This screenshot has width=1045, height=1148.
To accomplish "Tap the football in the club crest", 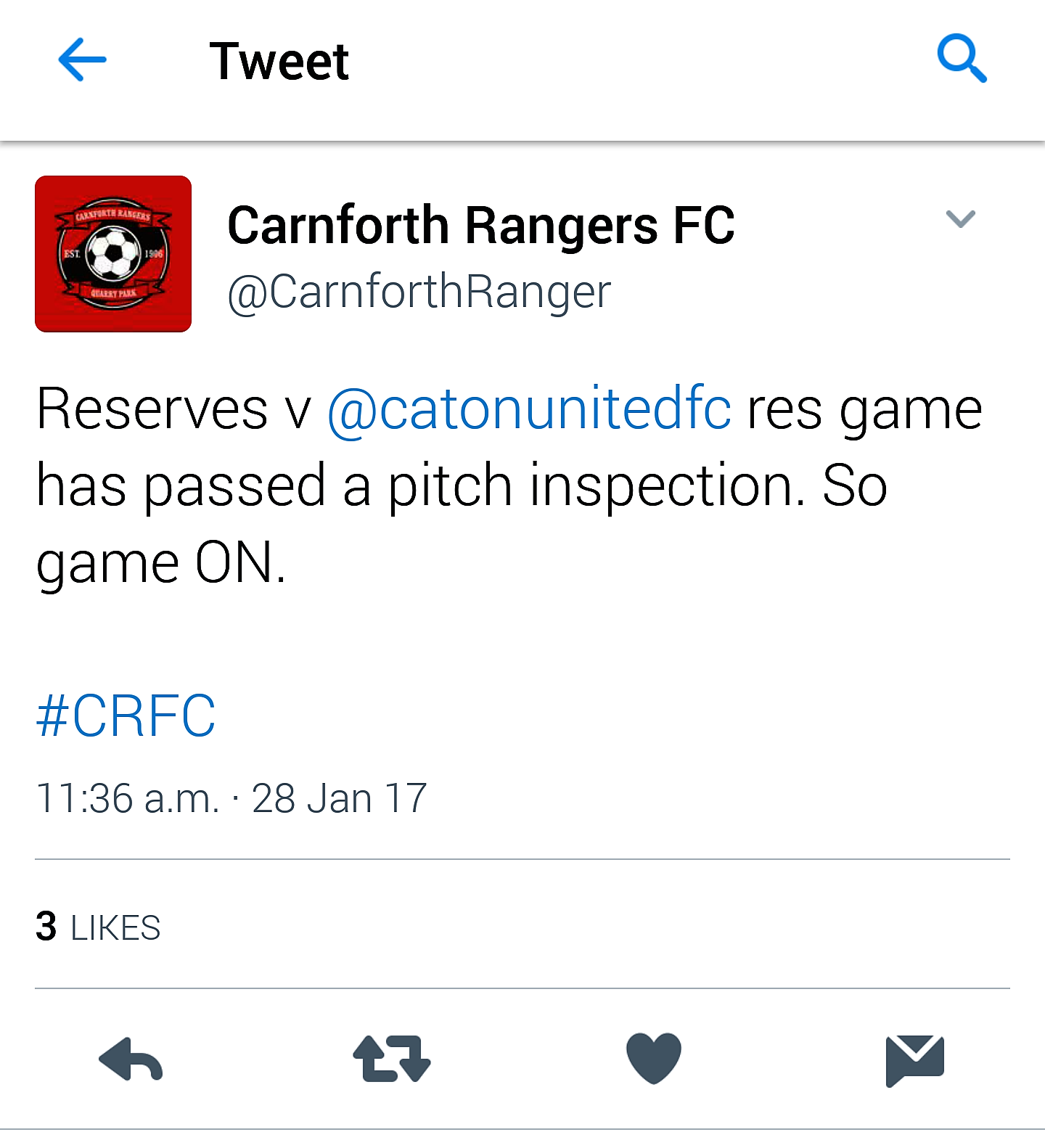I will coord(113,253).
